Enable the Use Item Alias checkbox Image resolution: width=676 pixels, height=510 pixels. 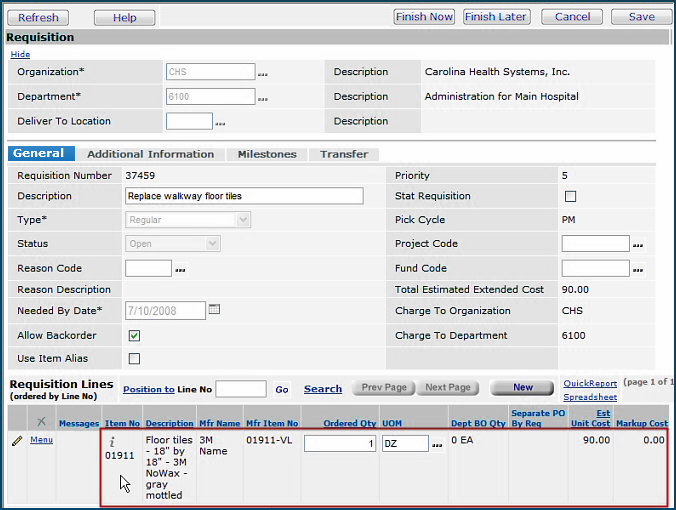tap(134, 359)
